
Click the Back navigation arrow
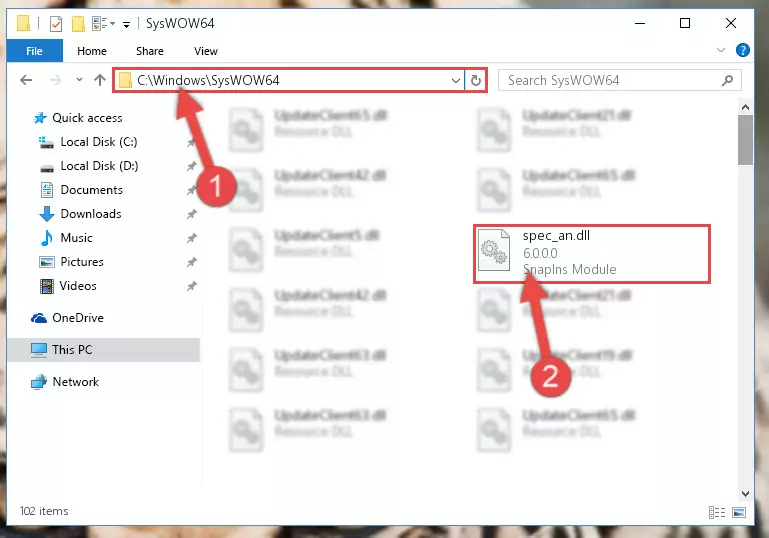[26, 80]
